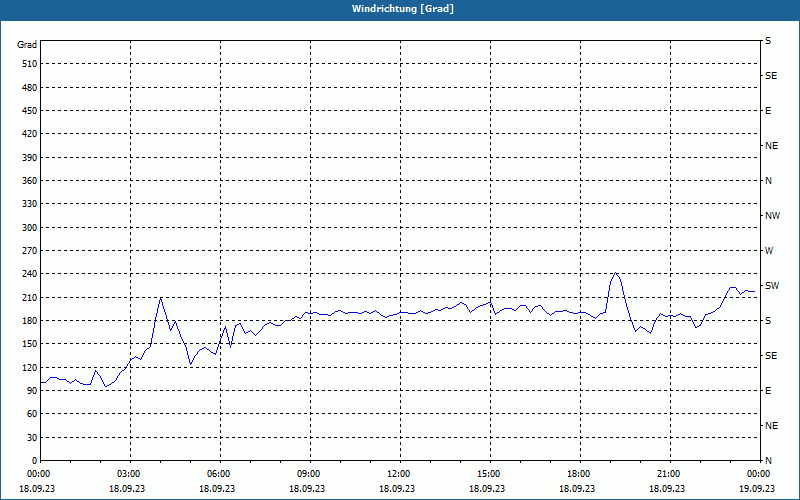
Task: Click the 480 degree axis label
Action: point(30,88)
